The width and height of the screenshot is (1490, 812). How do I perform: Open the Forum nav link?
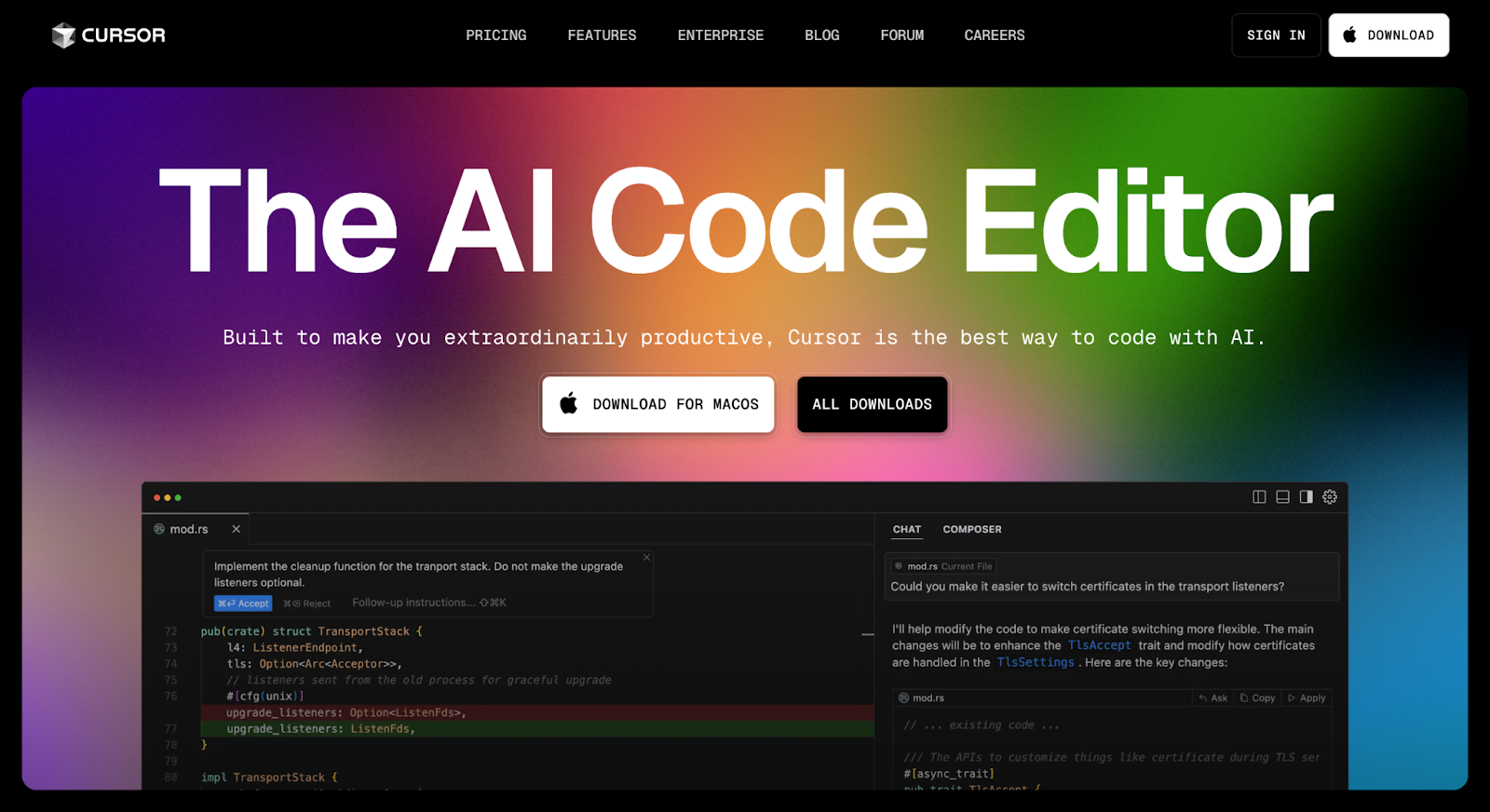coord(902,35)
